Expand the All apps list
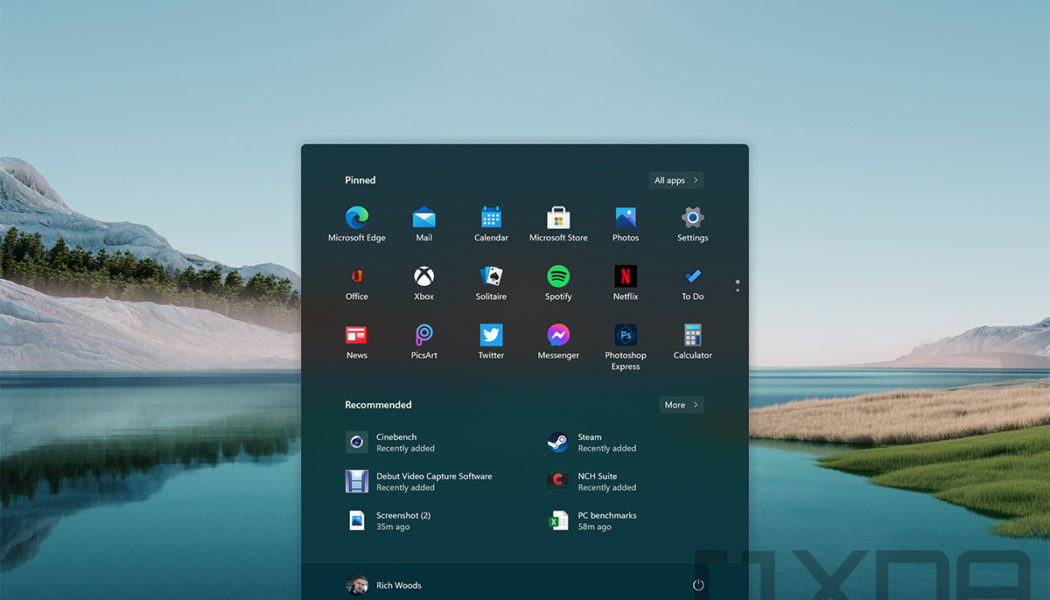This screenshot has height=600, width=1050. 675,180
